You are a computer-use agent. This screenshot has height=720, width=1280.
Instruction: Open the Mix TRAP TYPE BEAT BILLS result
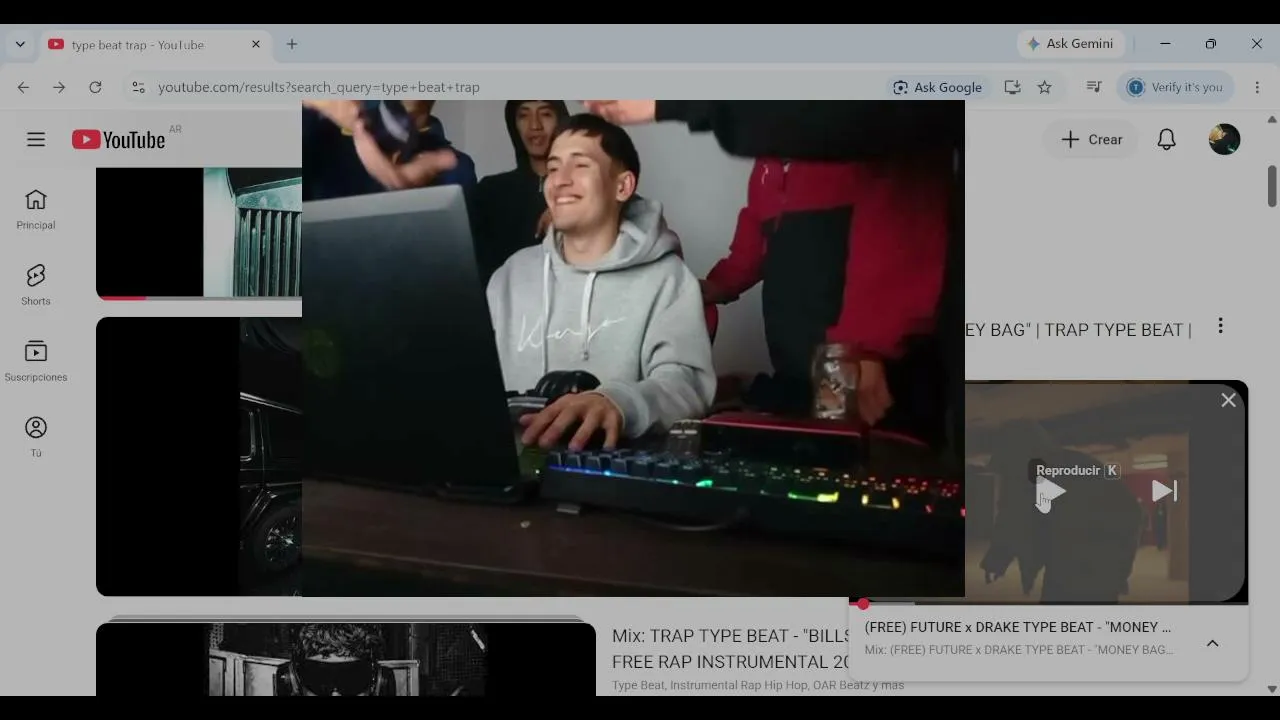click(731, 648)
